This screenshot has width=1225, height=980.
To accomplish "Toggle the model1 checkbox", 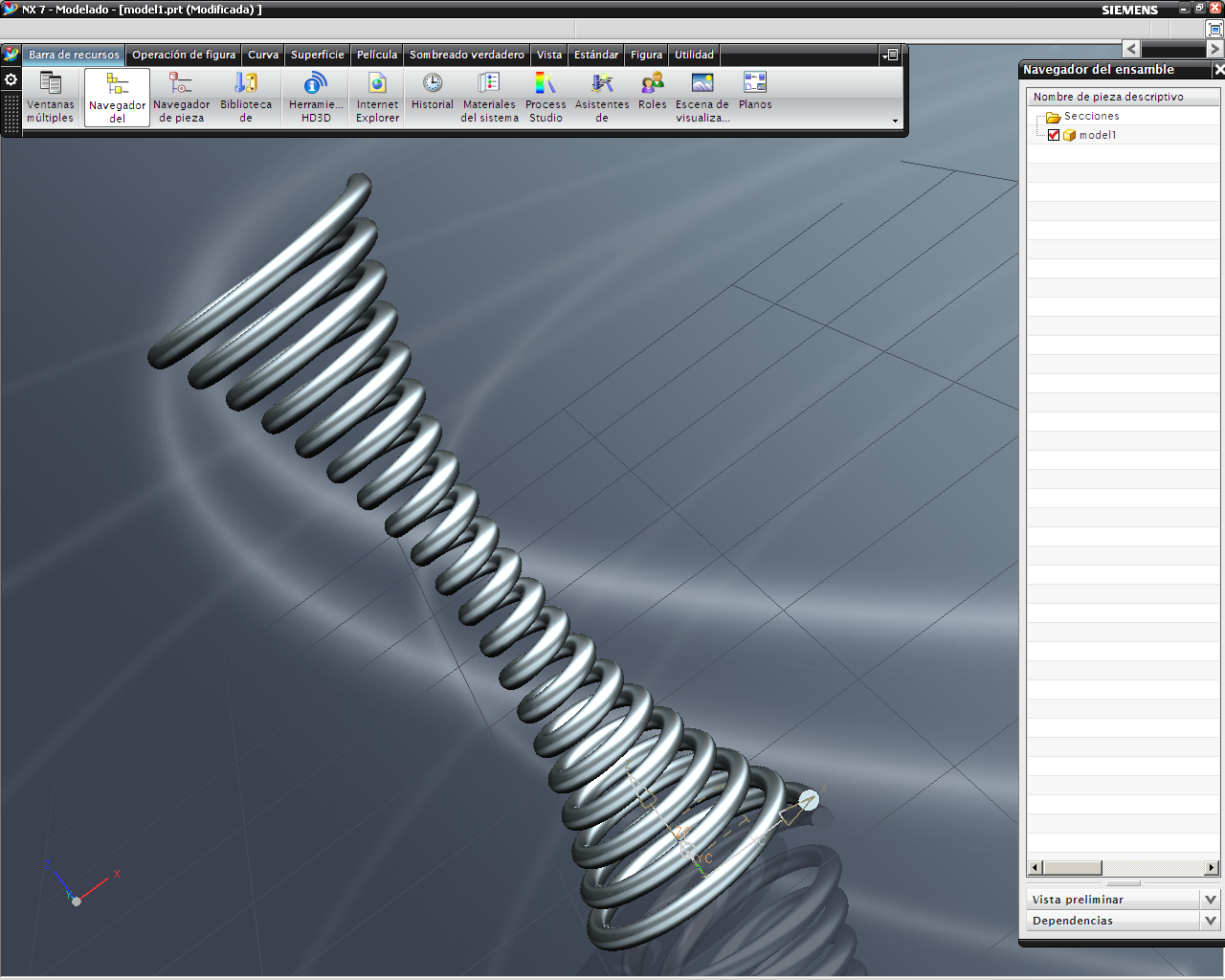I will [1054, 135].
